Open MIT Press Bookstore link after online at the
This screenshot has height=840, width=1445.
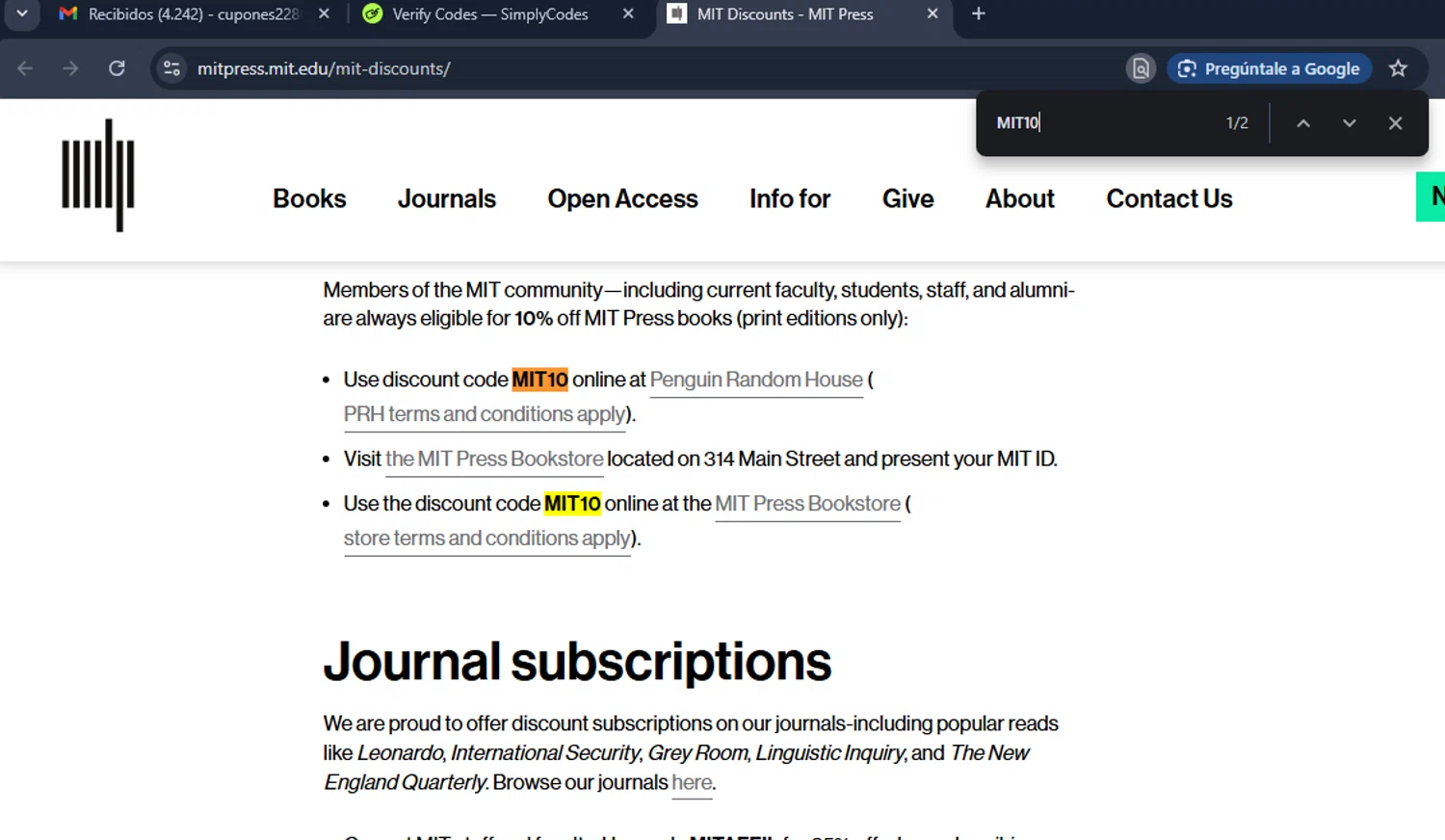807,504
